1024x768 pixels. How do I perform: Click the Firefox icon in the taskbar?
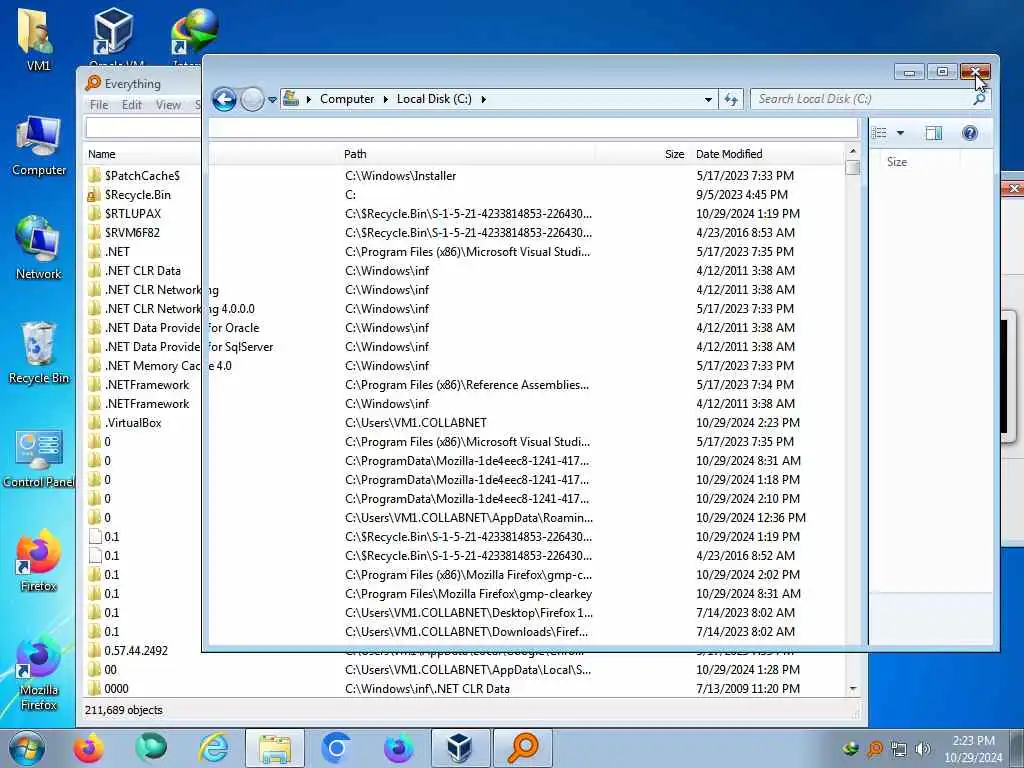point(88,748)
